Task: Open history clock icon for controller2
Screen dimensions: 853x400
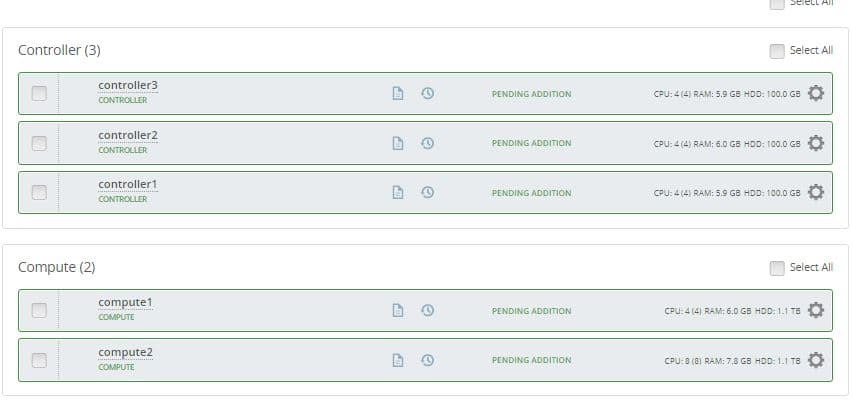Action: (427, 143)
